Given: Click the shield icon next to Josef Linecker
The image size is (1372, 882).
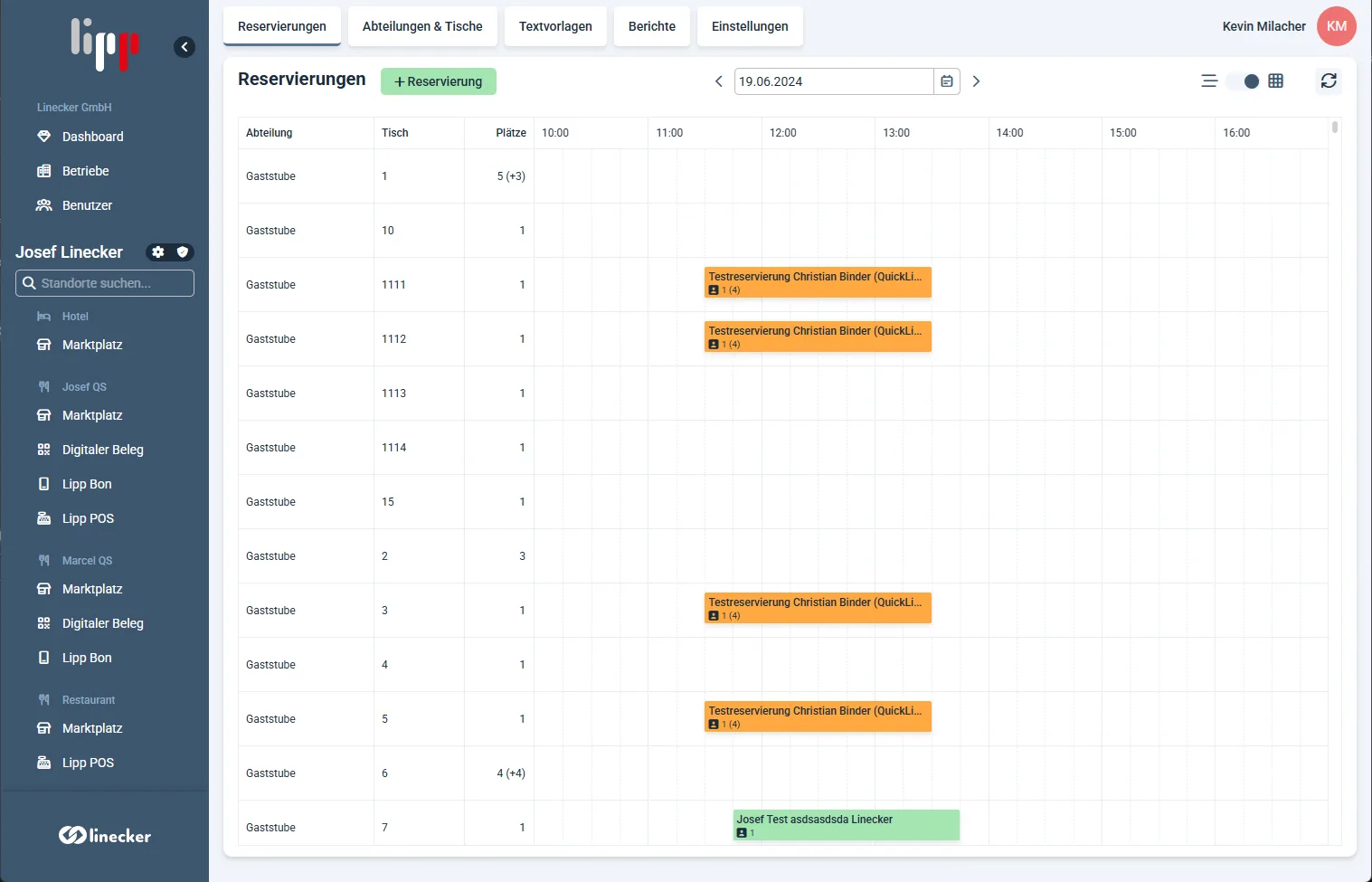Looking at the screenshot, I should click(183, 252).
